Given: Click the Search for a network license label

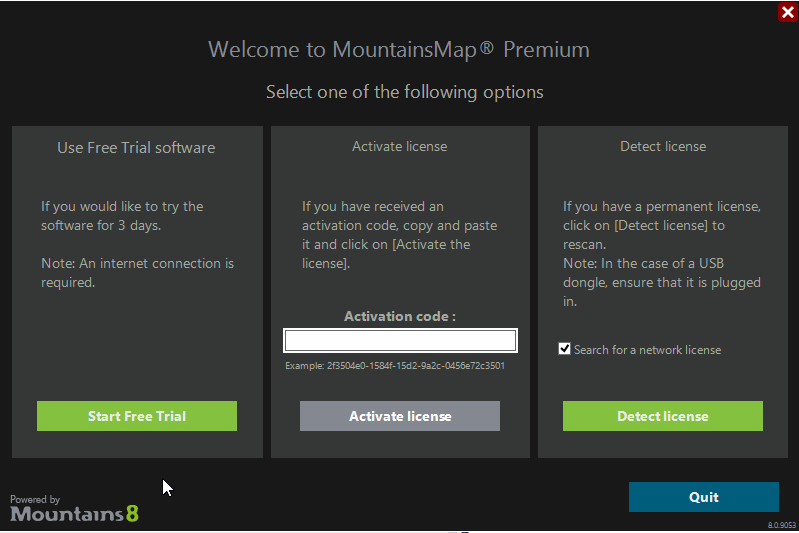Looking at the screenshot, I should (647, 350).
